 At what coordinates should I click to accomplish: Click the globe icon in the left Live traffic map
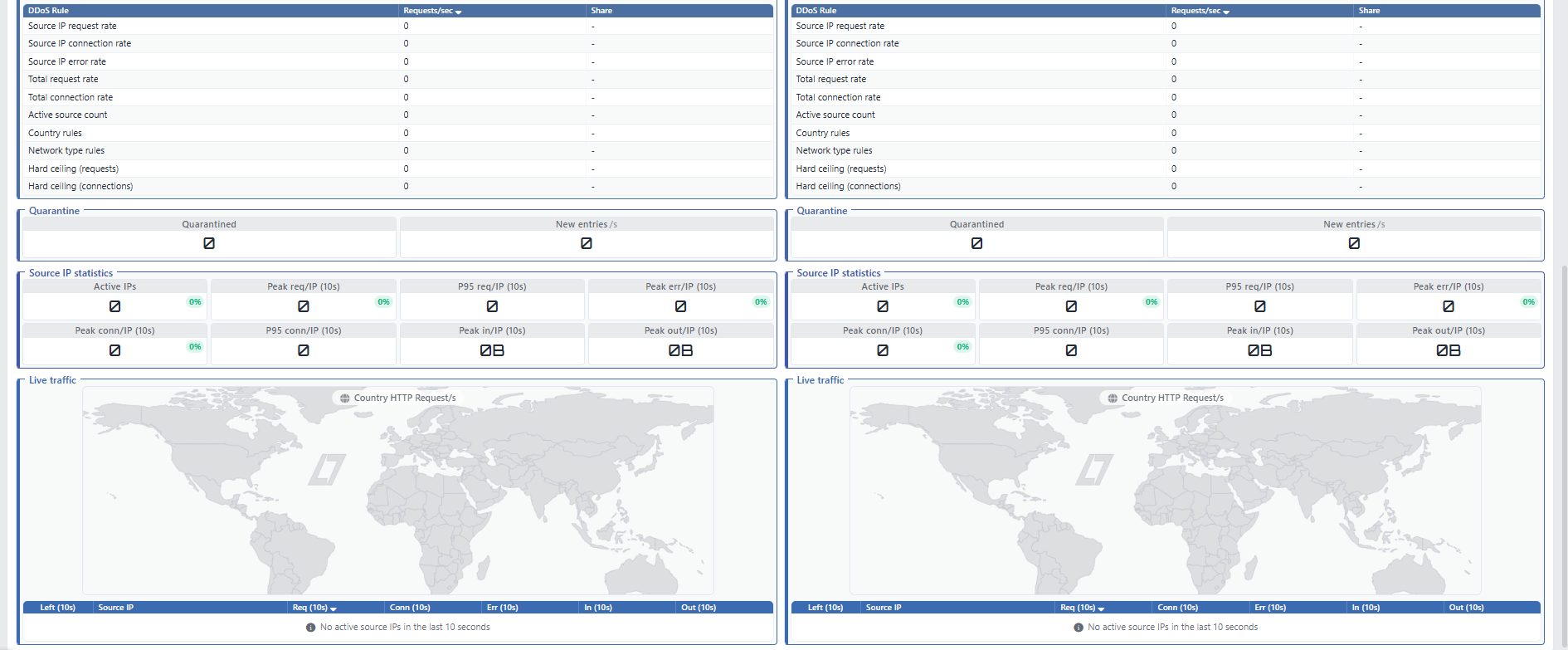tap(345, 398)
